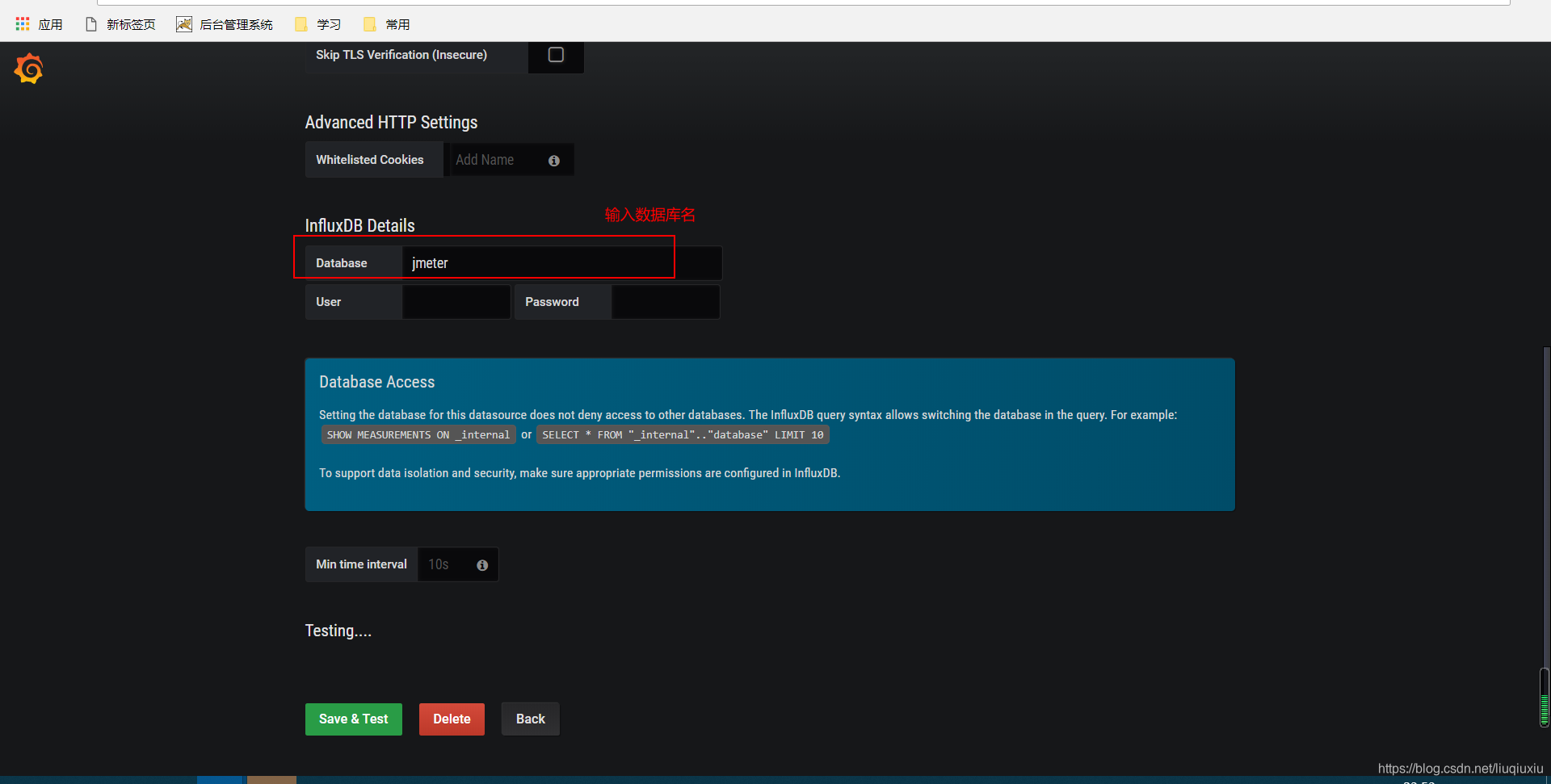Click the User input field
This screenshot has height=784, width=1551.
point(456,302)
